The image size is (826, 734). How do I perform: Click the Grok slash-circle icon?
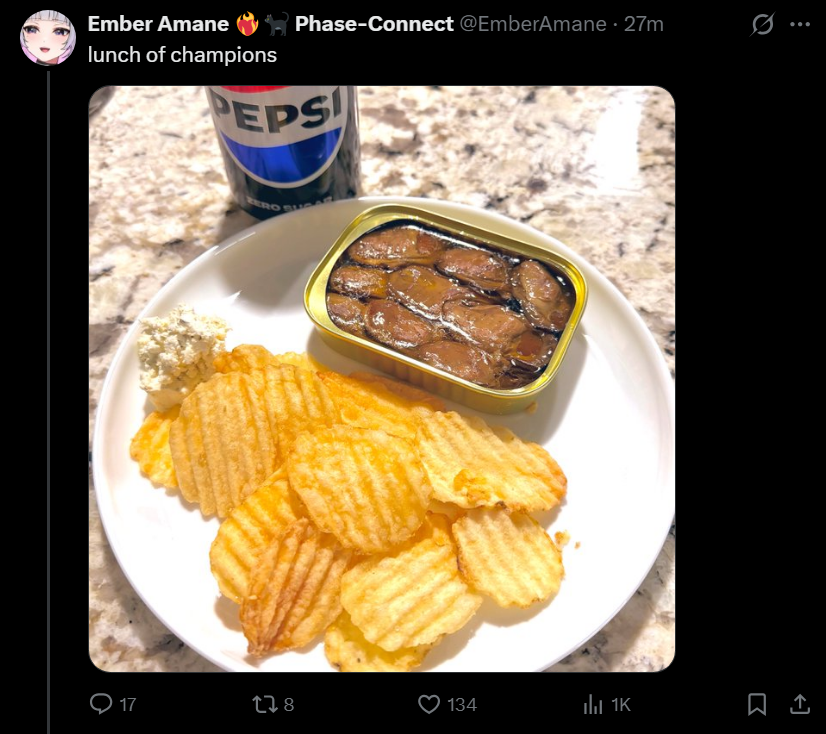[x=762, y=24]
